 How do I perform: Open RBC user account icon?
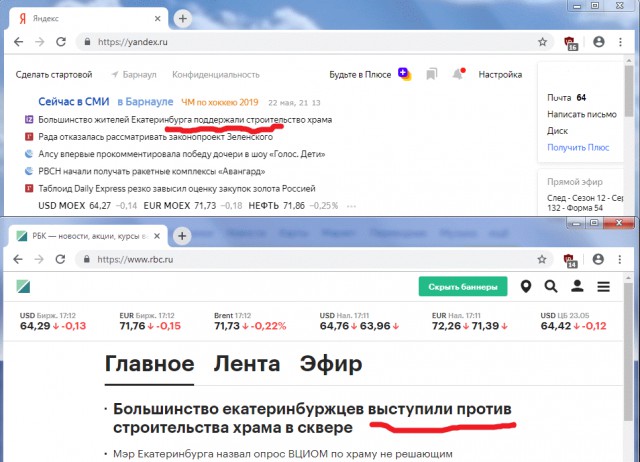pyautogui.click(x=577, y=286)
